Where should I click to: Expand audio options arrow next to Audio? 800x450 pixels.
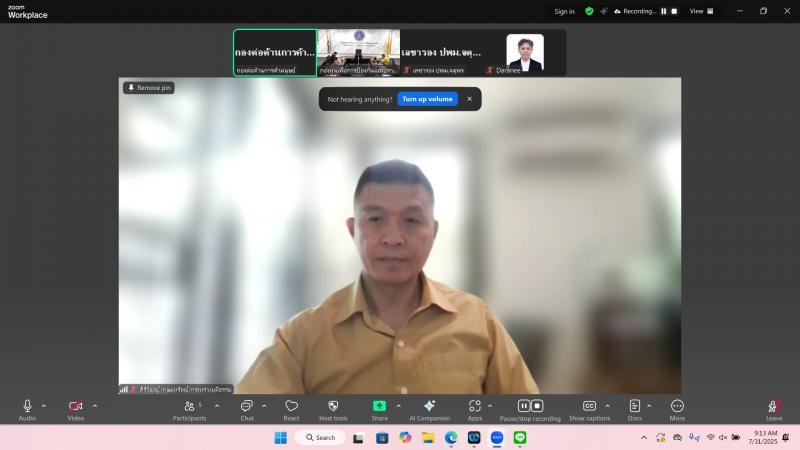coord(44,406)
